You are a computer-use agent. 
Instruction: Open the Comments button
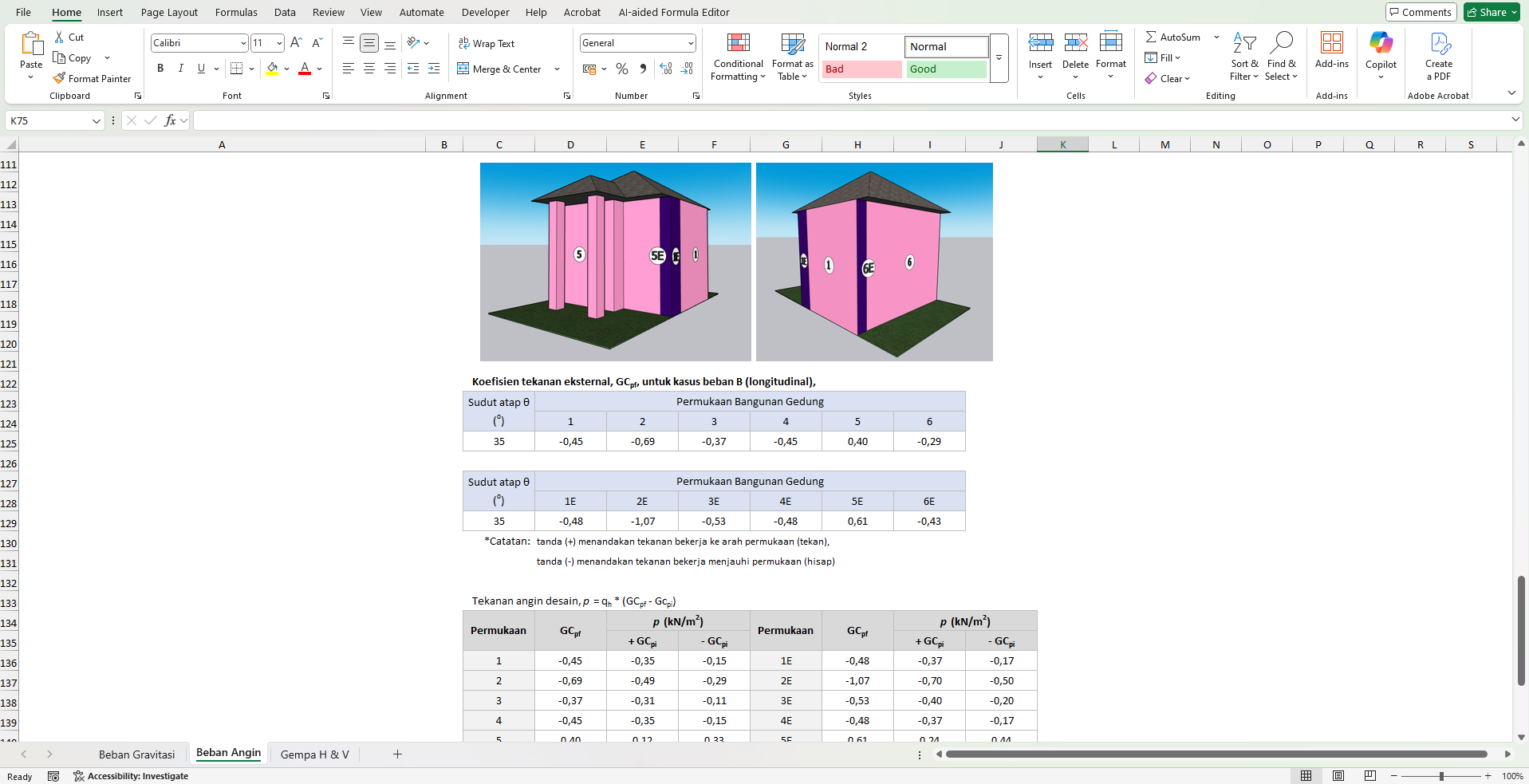click(x=1421, y=12)
